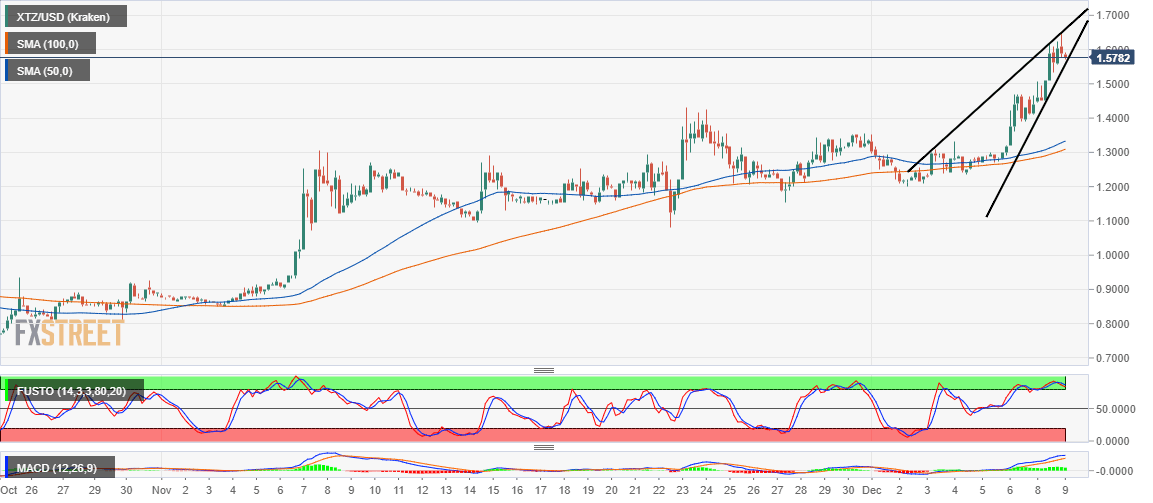Click the 1.7000 price axis label
Image resolution: width=1153 pixels, height=503 pixels.
pyautogui.click(x=1112, y=15)
